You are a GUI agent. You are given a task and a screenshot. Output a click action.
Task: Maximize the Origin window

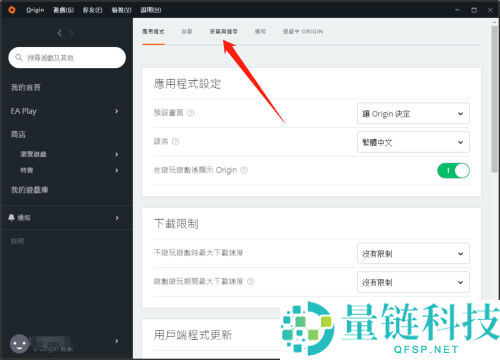[x=474, y=10]
